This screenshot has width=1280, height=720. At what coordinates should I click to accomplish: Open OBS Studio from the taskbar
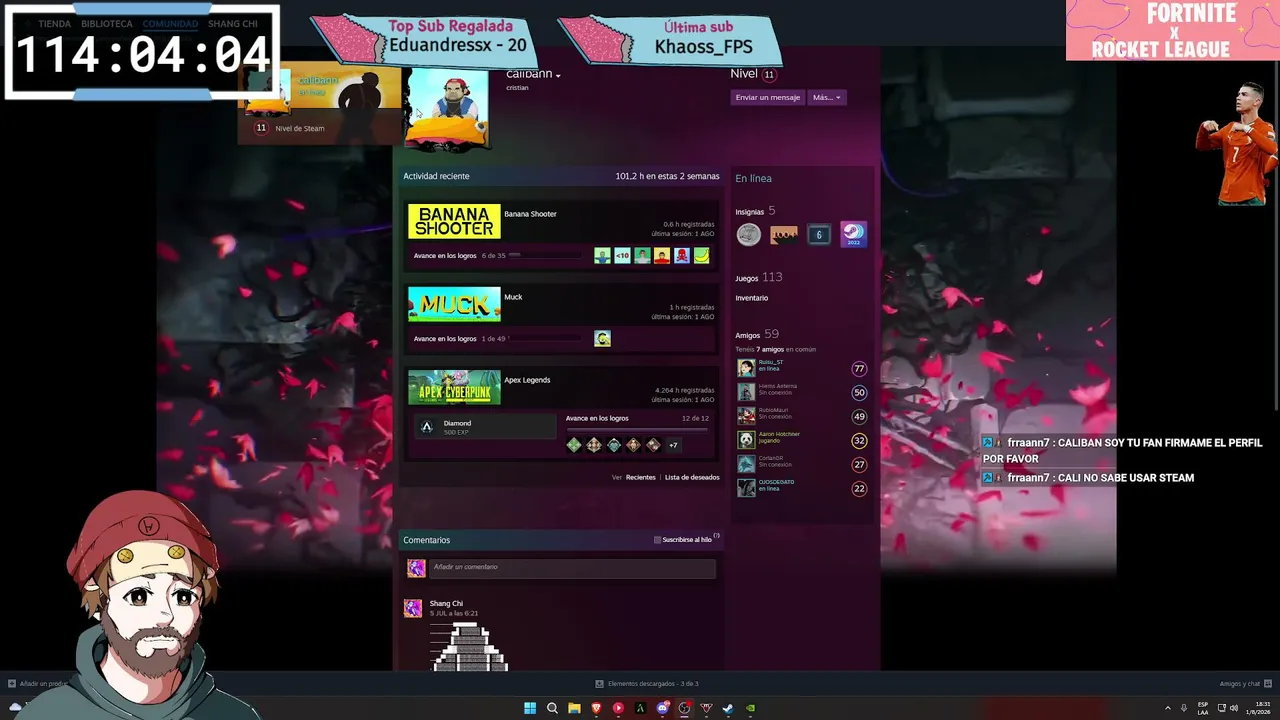click(684, 708)
